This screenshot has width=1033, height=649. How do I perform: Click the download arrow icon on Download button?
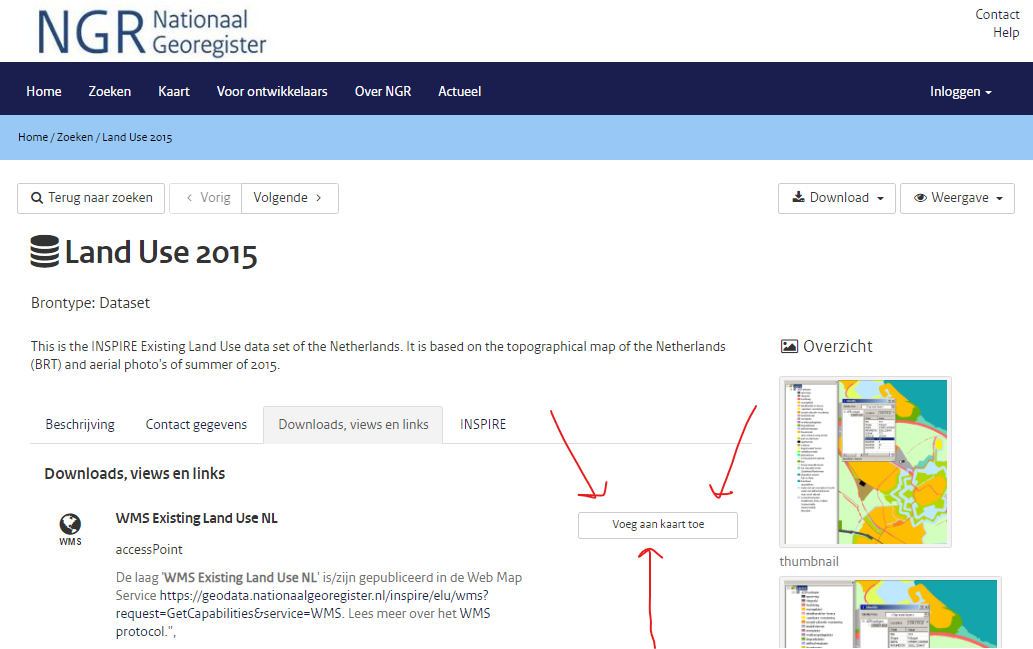click(x=798, y=197)
